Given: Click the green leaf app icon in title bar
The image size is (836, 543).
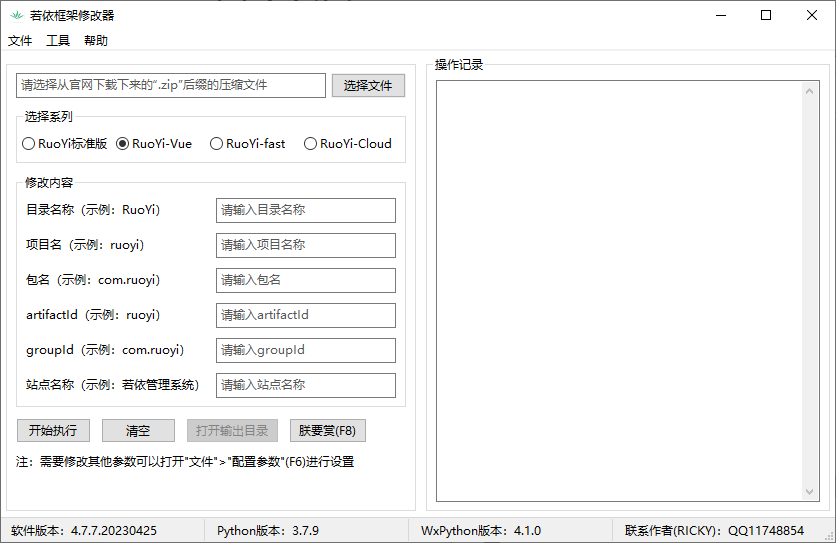Looking at the screenshot, I should [x=17, y=15].
